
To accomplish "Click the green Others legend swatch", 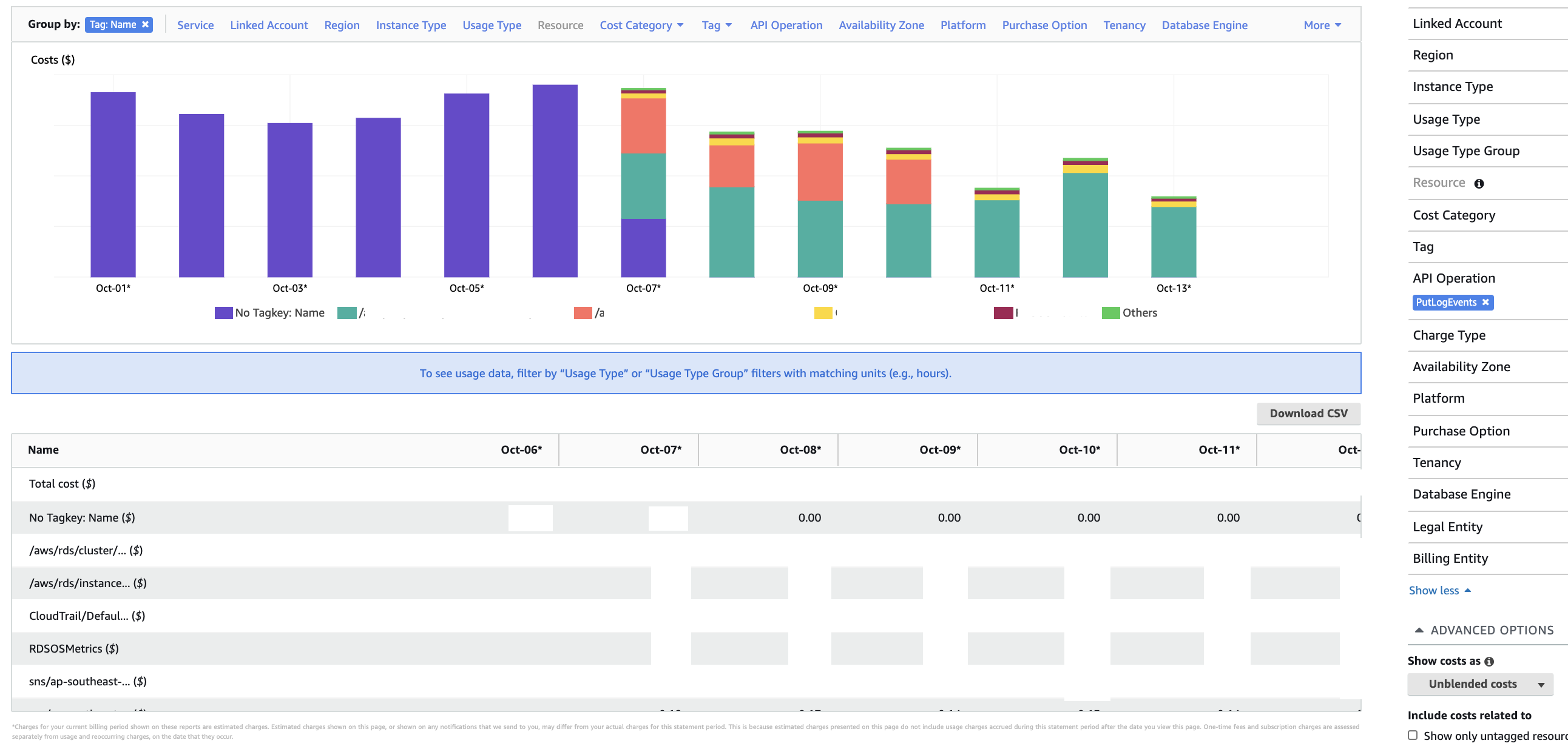I will click(1110, 313).
